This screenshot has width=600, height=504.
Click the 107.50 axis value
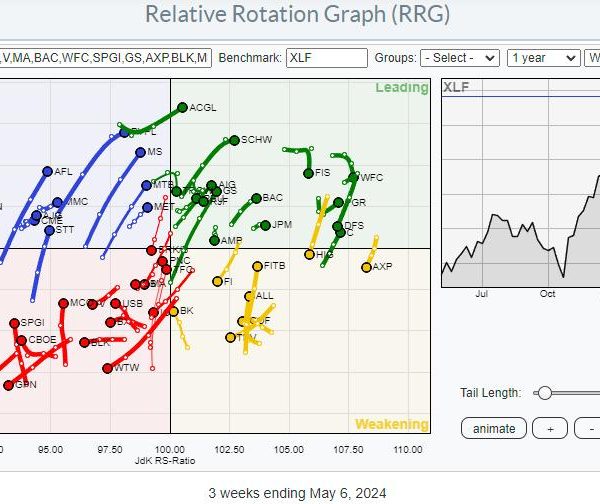pyautogui.click(x=348, y=449)
